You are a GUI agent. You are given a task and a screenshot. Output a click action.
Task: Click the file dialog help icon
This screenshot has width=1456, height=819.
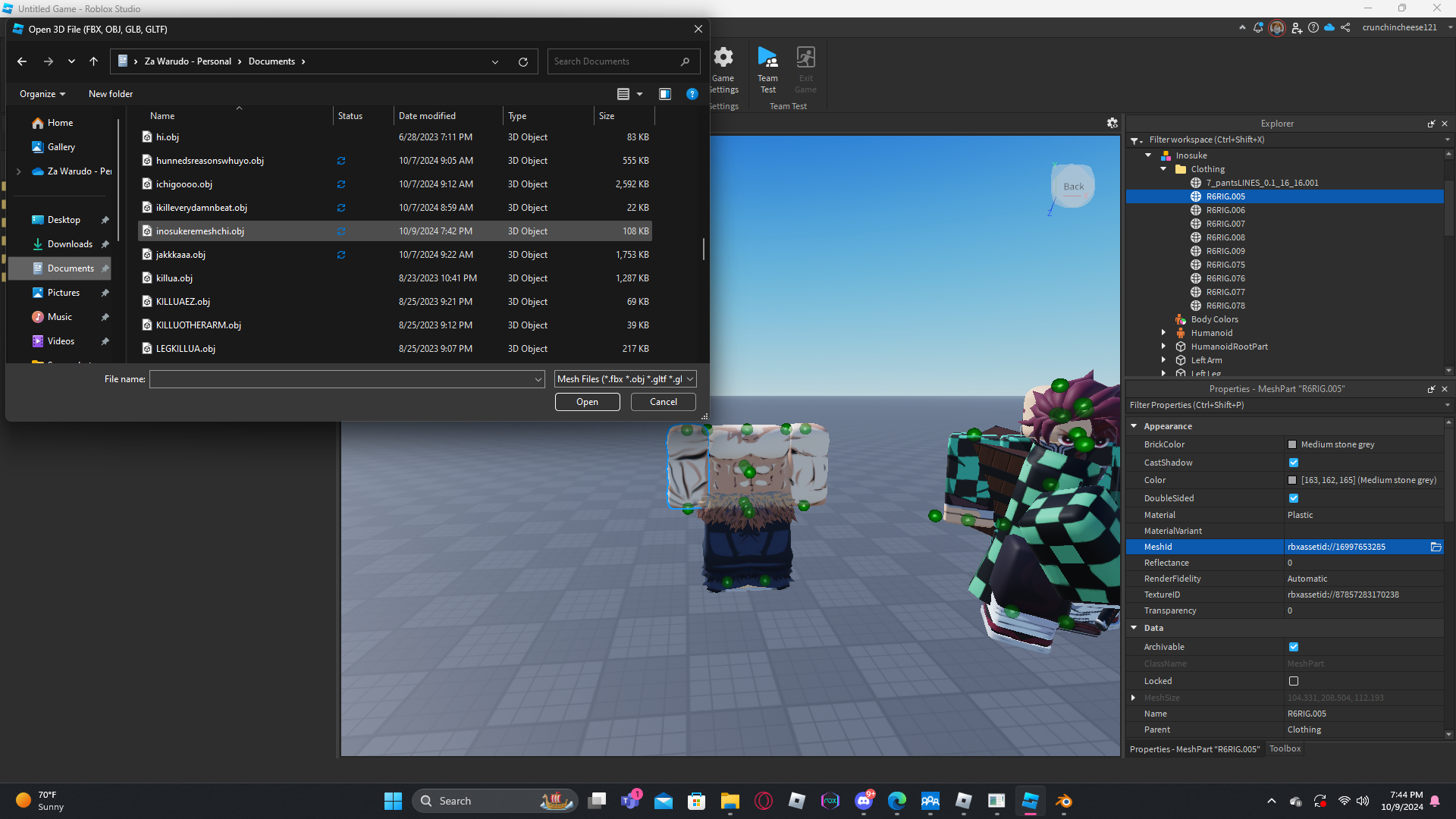pyautogui.click(x=692, y=94)
